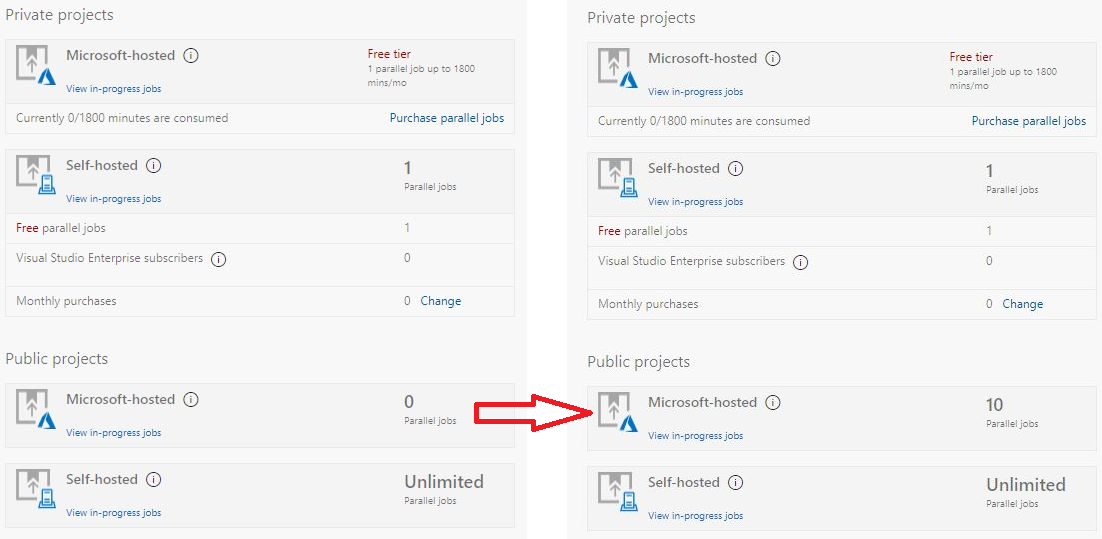1102x539 pixels.
Task: Select 'Visual Studio Enterprise subscribers' label, left screenshot
Action: point(110,258)
